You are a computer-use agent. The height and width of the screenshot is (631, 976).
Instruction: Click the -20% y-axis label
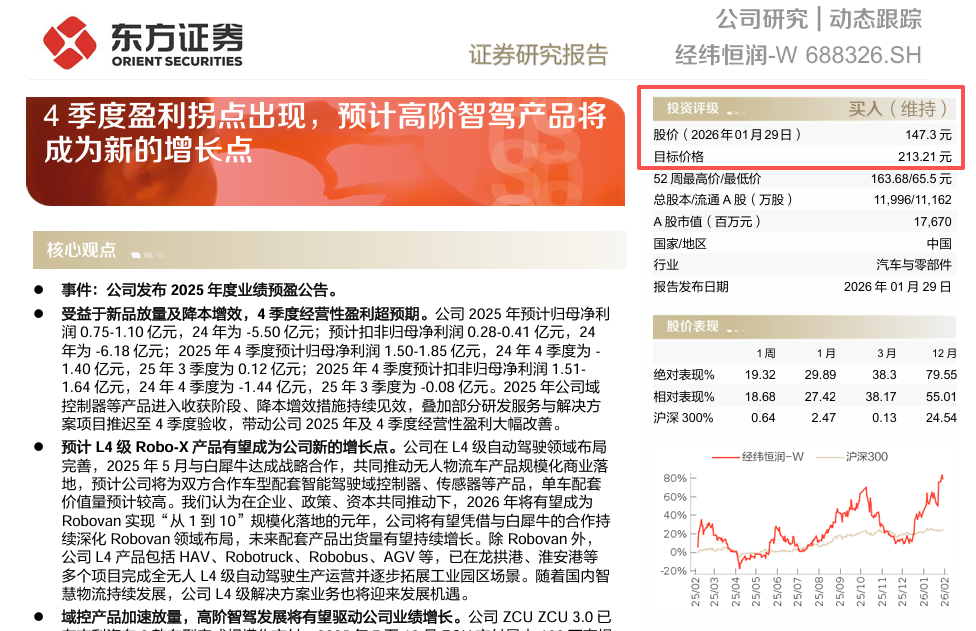click(x=673, y=571)
